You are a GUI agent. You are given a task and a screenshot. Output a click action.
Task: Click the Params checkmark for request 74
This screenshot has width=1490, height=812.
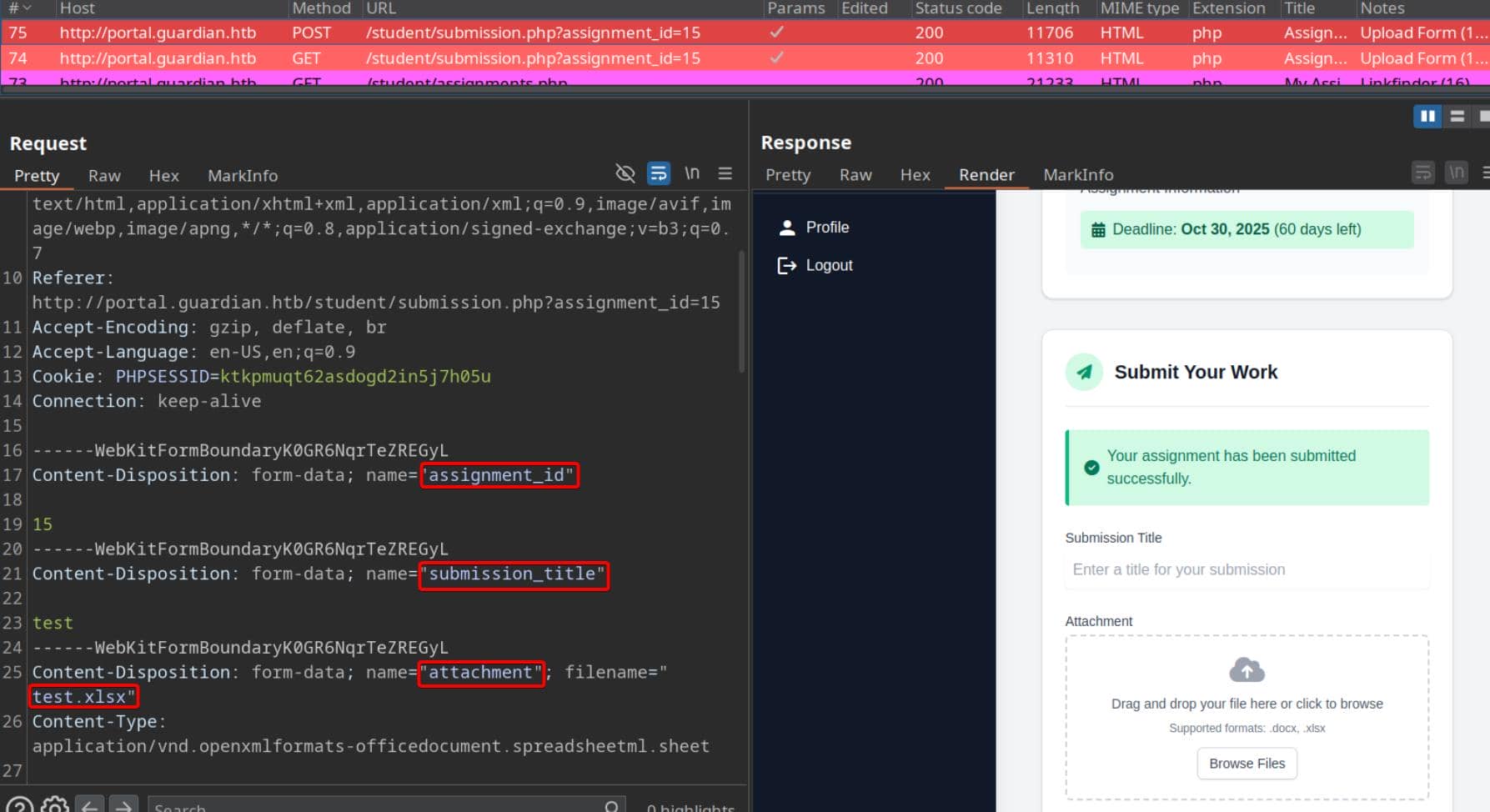point(777,58)
